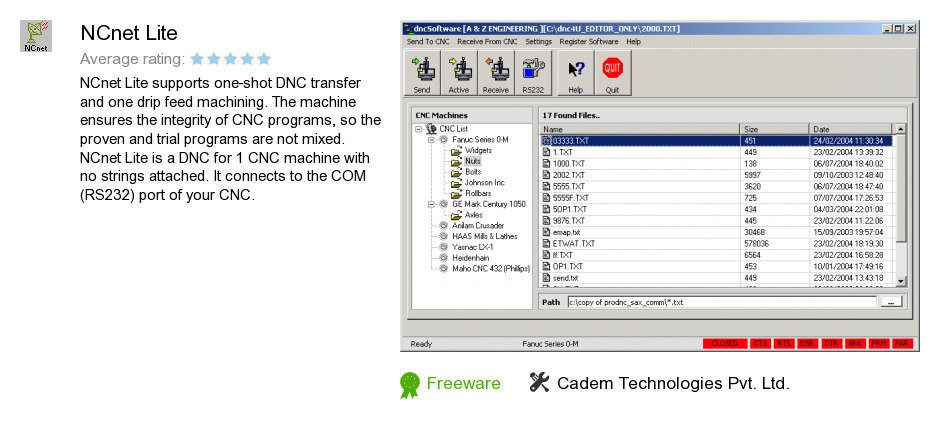Click the red CLOSED status indicator

point(724,344)
